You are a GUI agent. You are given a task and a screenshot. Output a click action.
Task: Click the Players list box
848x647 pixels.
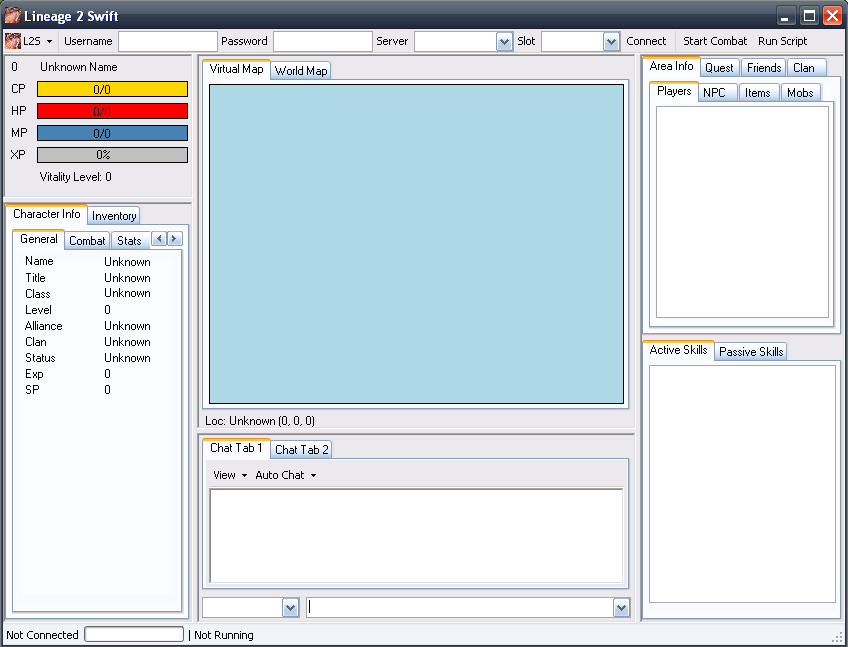point(742,212)
